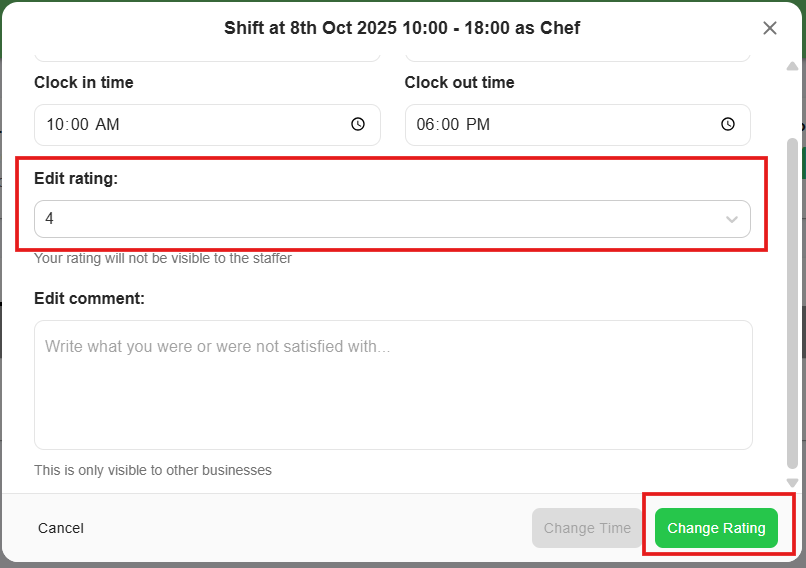Select the minutes in Clock in time
Screen dimensions: 806x568
[x=80, y=125]
